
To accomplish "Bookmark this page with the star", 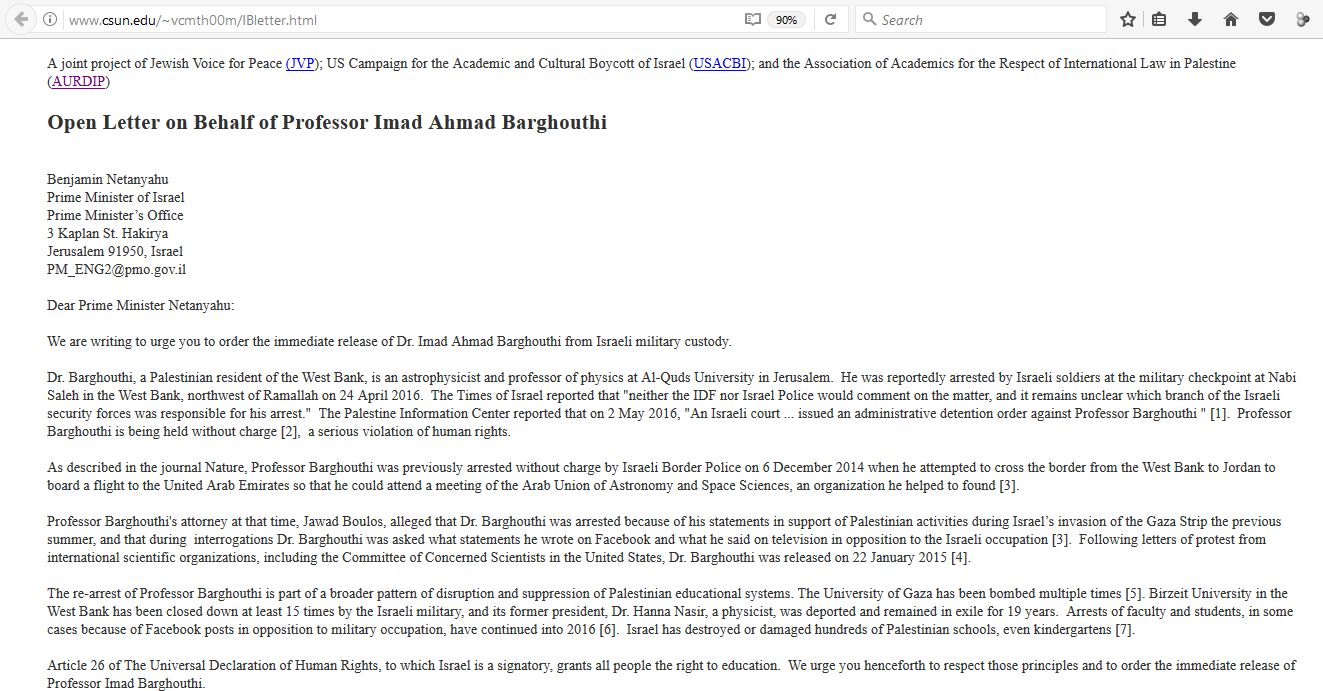I will (1128, 19).
